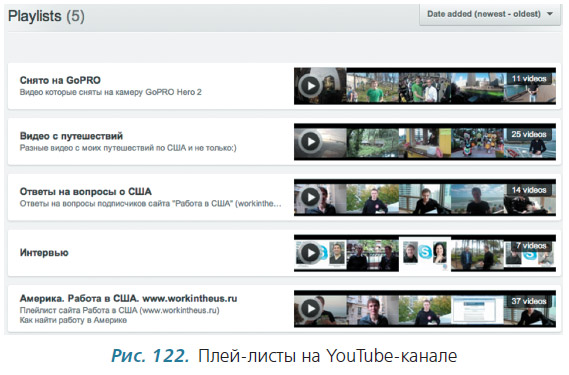Open the Ответы на вопросы о США title
The width and height of the screenshot is (569, 375).
point(86,192)
